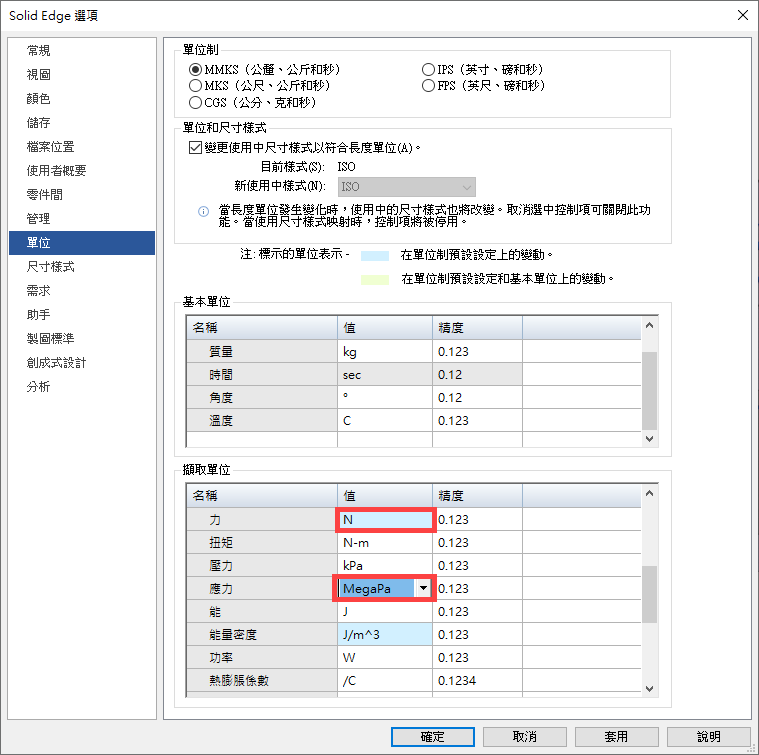
Task: Click the 取消 button
Action: (525, 737)
